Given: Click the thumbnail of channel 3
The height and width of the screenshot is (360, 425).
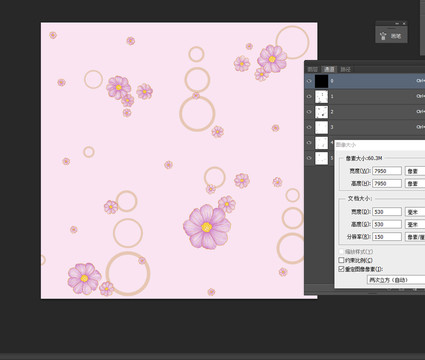Looking at the screenshot, I should [x=322, y=127].
